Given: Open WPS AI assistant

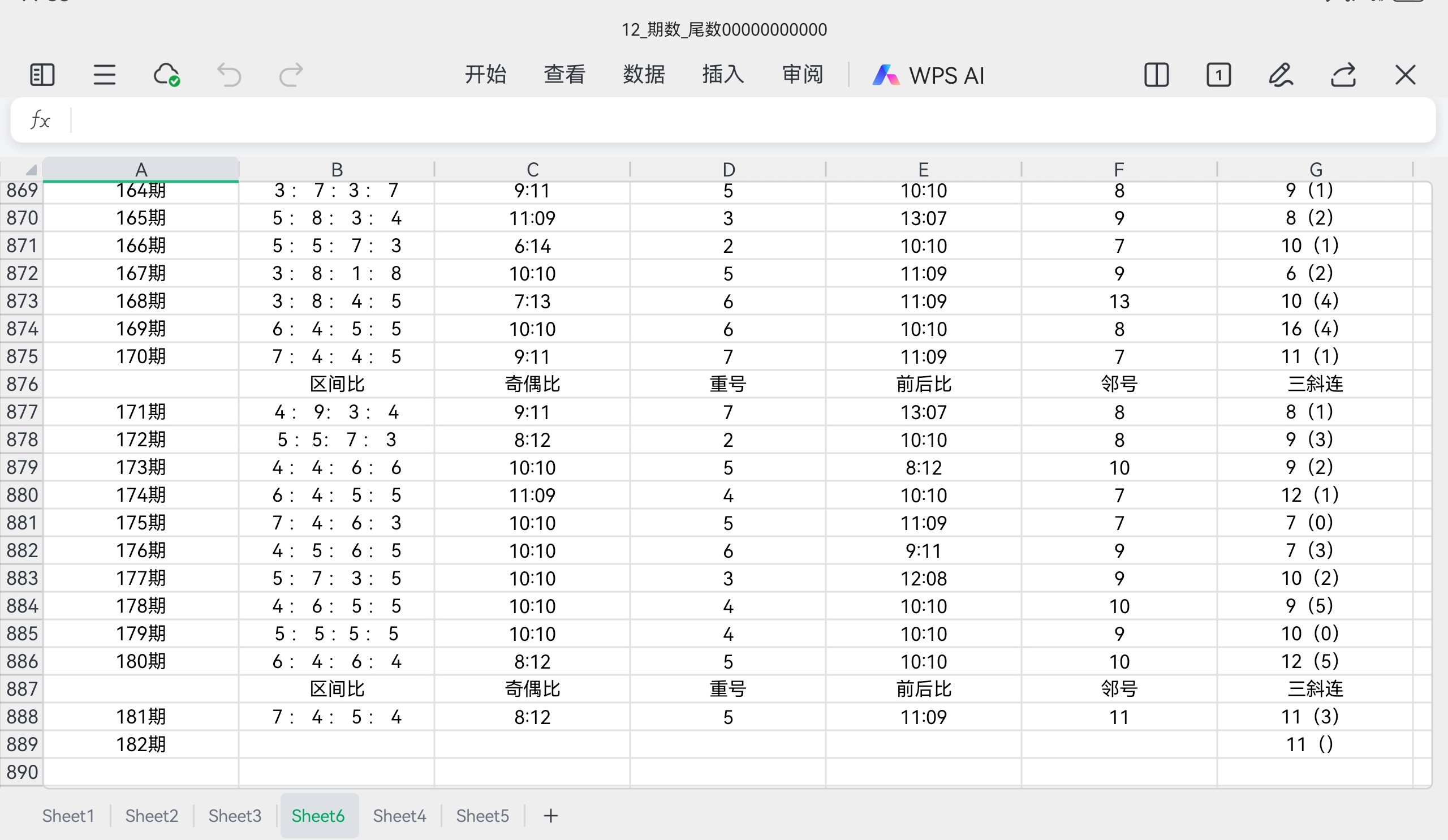Looking at the screenshot, I should [x=928, y=75].
